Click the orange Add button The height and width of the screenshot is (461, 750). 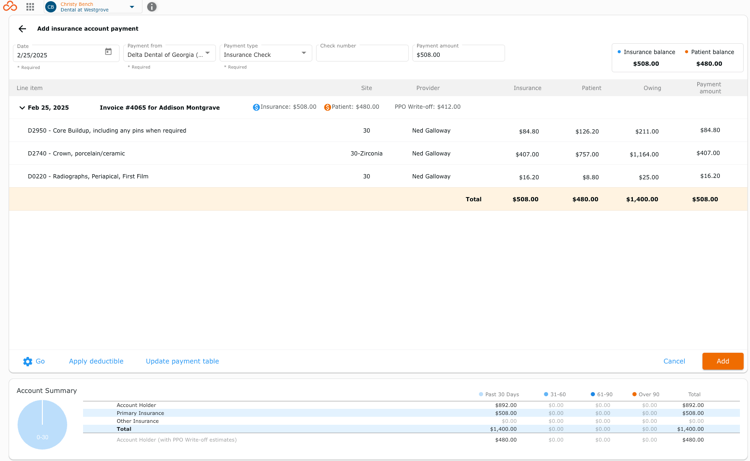pyautogui.click(x=723, y=362)
